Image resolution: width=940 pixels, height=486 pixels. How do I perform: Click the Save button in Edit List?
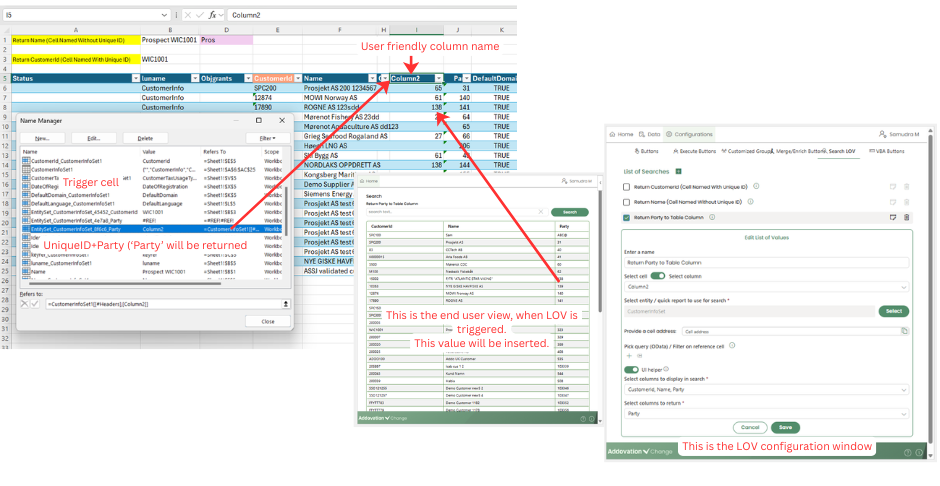pyautogui.click(x=785, y=427)
